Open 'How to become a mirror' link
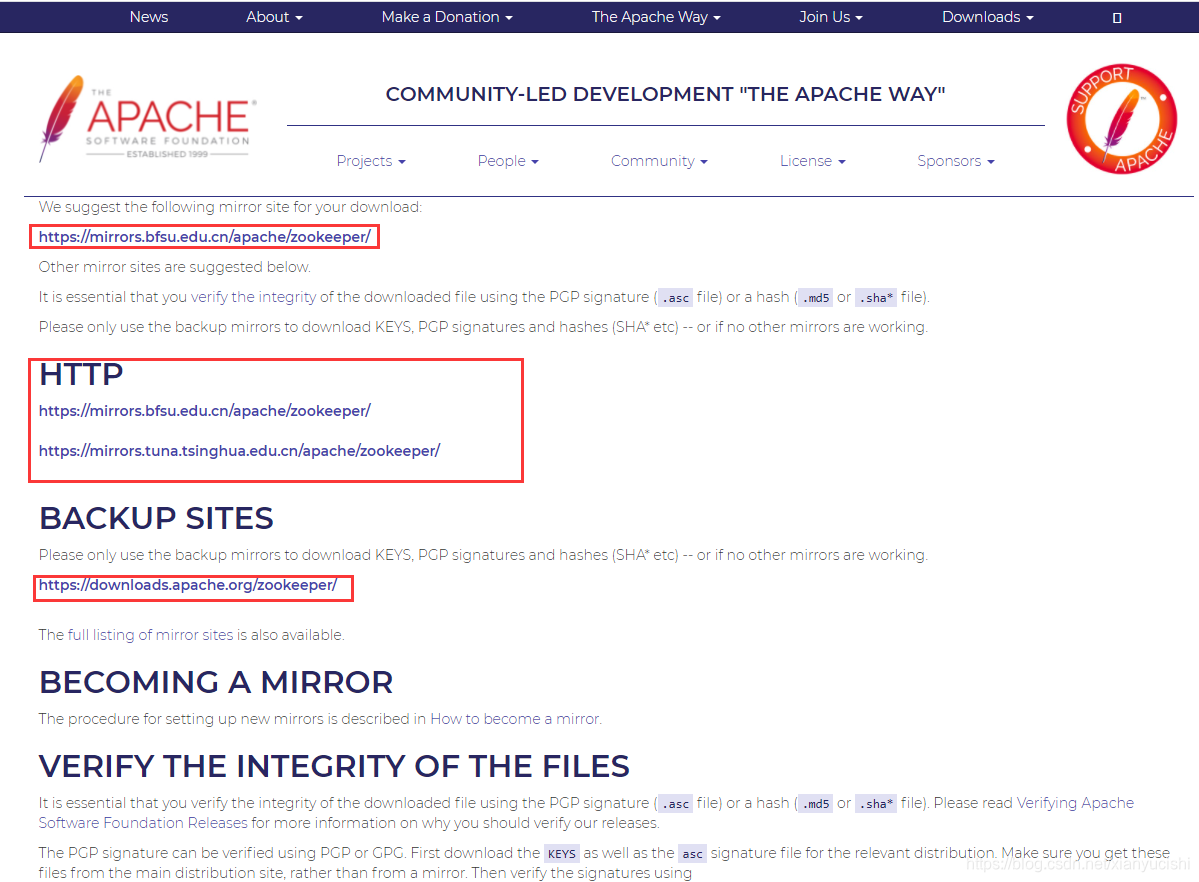 pyautogui.click(x=515, y=719)
